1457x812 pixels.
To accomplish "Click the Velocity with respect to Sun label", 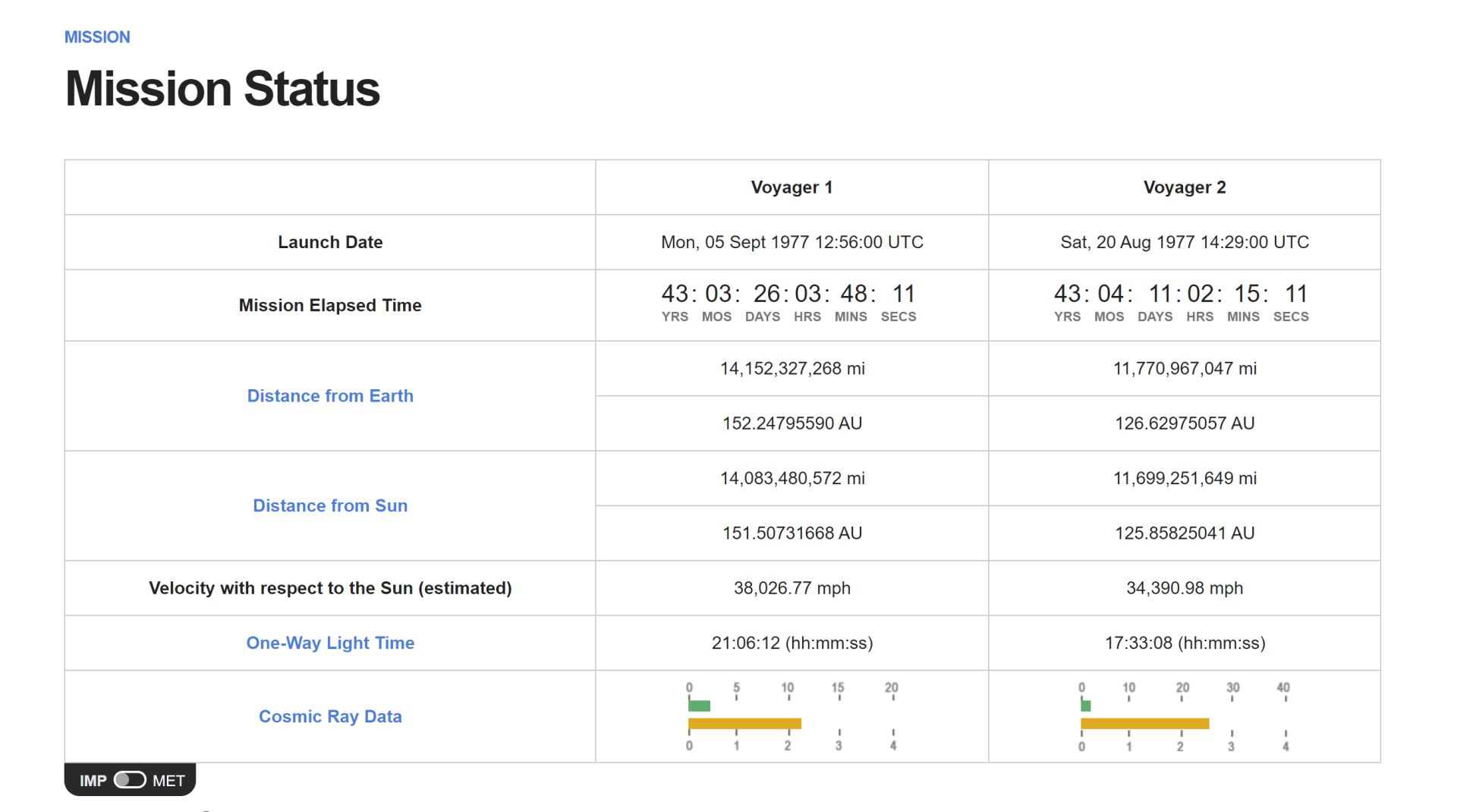I will click(330, 588).
